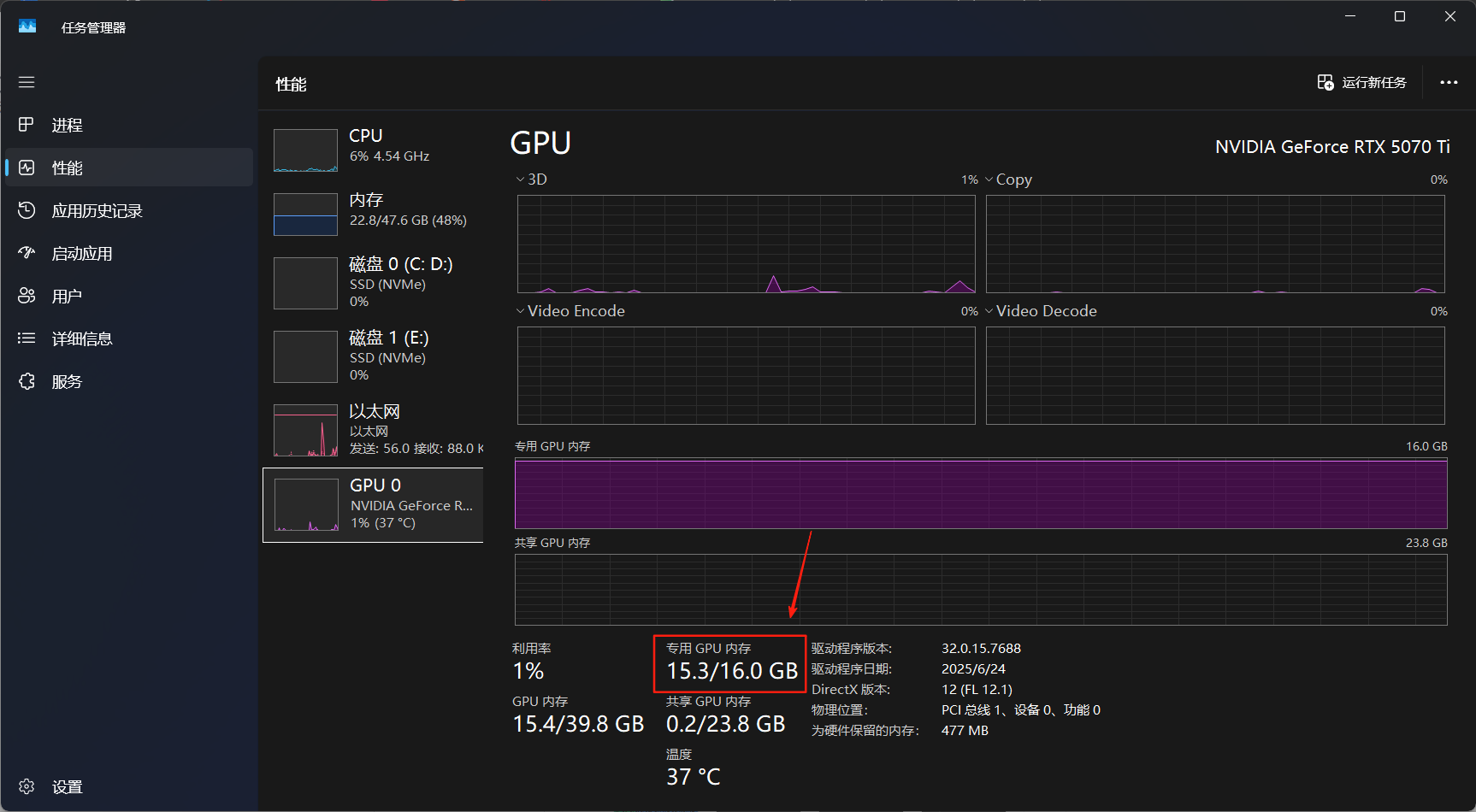Open 详细信息 (Details) page
1476x812 pixels.
tap(83, 338)
